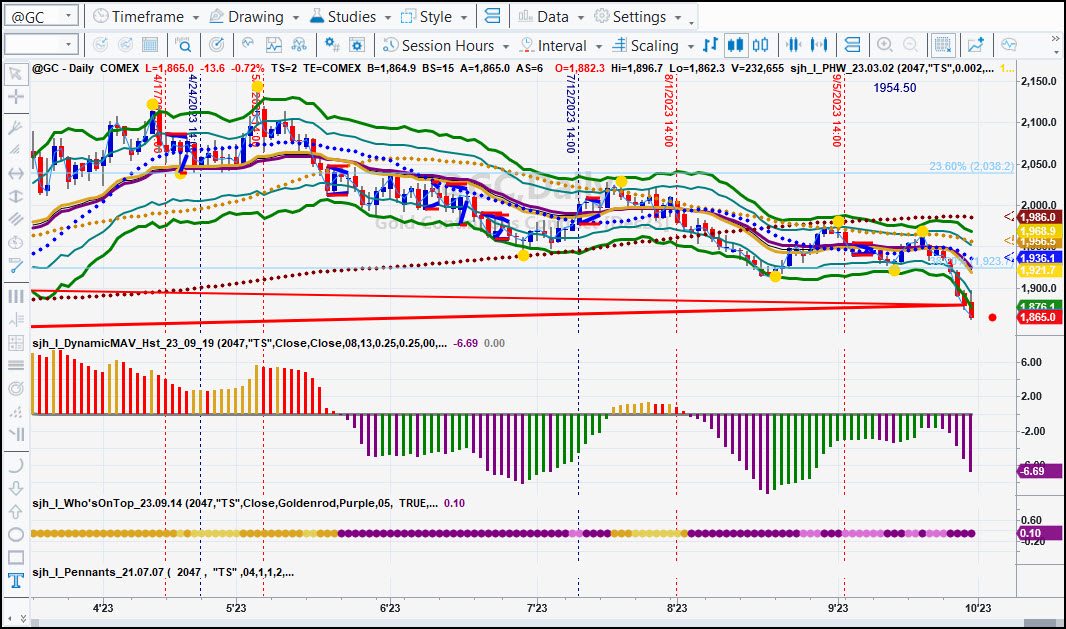Screen dimensions: 1066x629
Task: Click the chart-on-page analysis icon
Action: [x=273, y=46]
